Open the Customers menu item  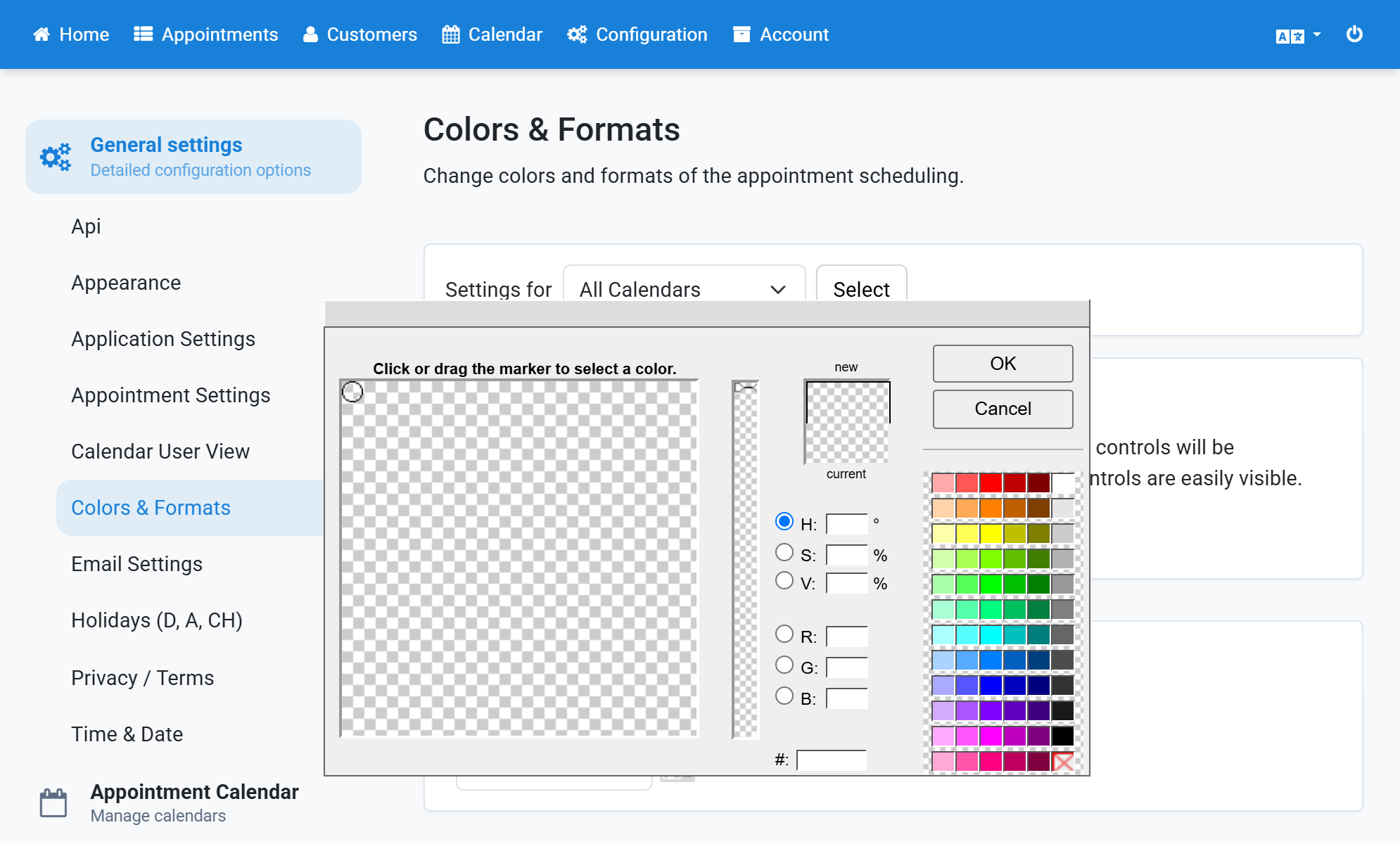tap(360, 34)
